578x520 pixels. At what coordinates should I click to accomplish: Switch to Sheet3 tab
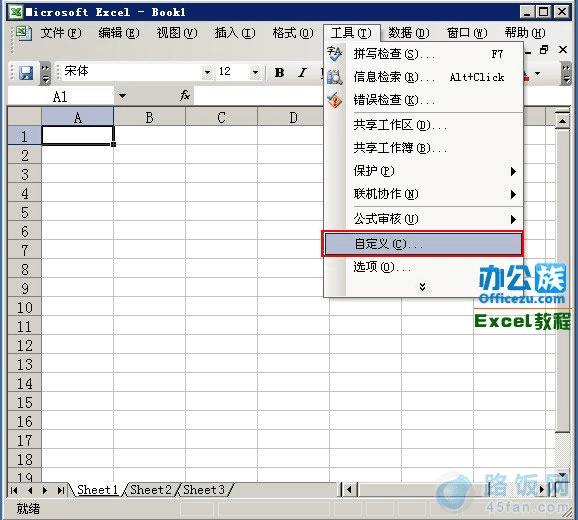coord(204,490)
